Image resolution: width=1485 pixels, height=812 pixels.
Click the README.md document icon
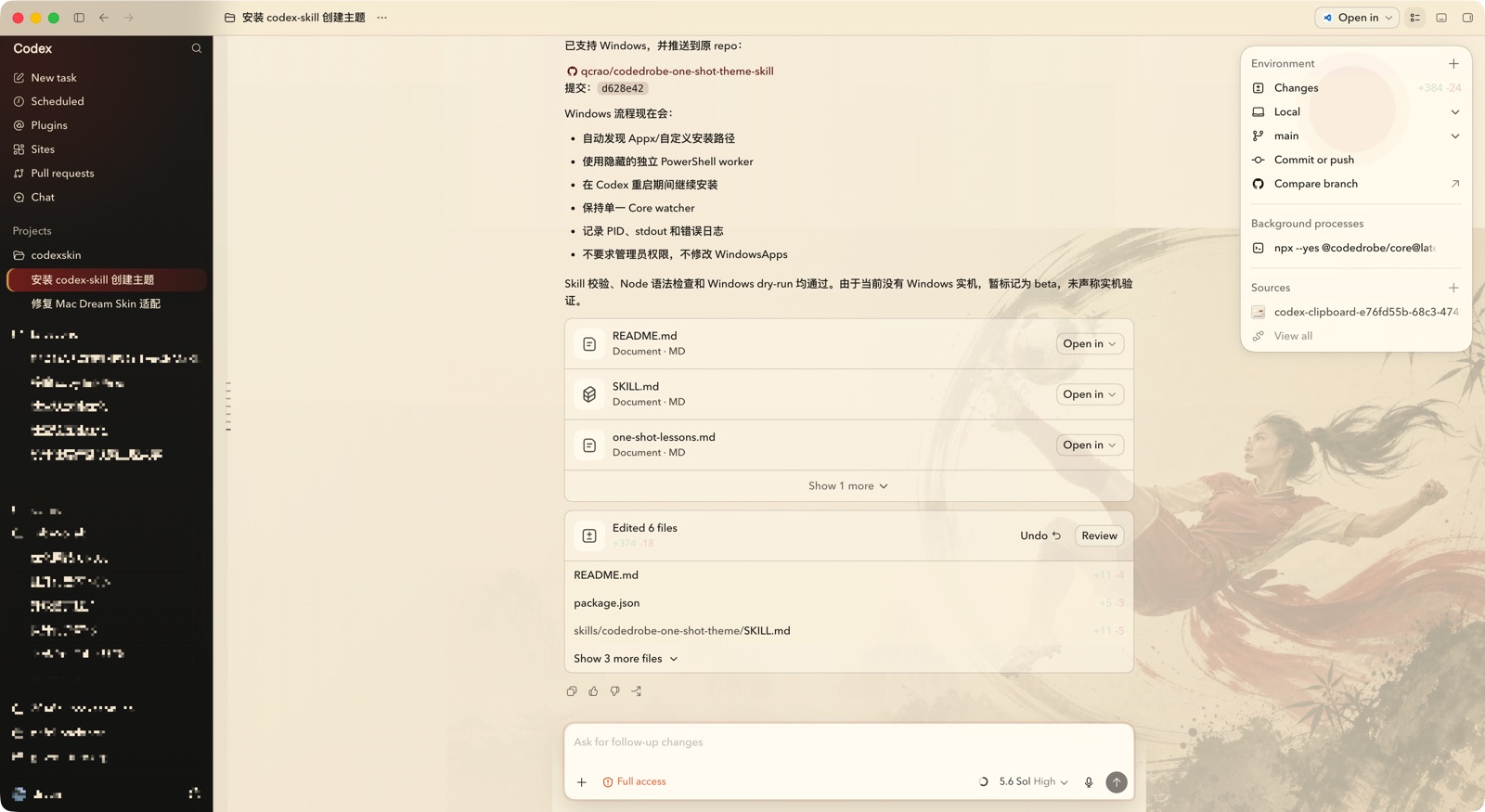589,344
